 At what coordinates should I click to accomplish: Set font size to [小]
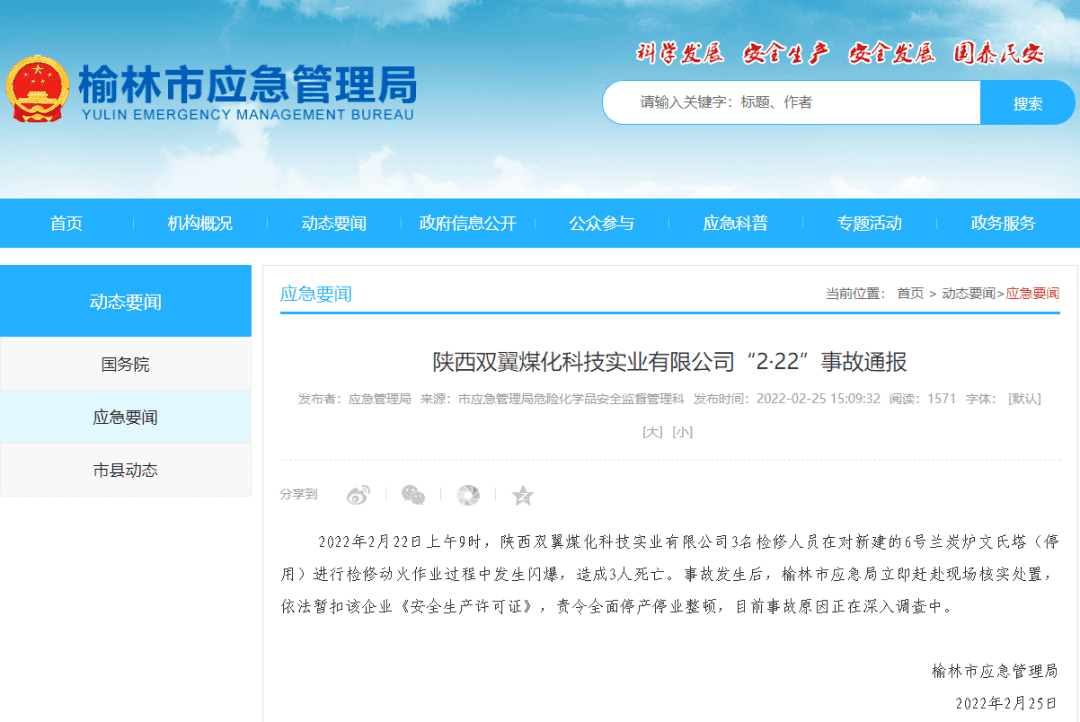tap(683, 432)
